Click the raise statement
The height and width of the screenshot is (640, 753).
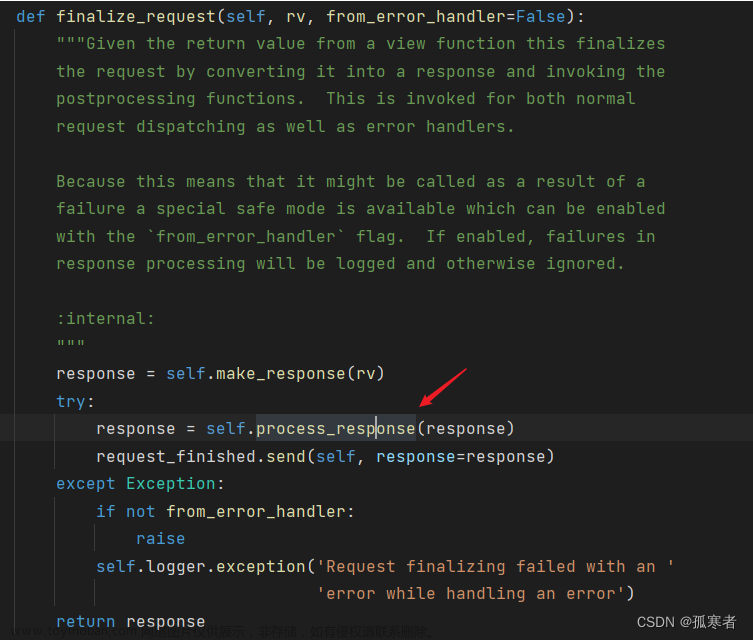[x=160, y=539]
